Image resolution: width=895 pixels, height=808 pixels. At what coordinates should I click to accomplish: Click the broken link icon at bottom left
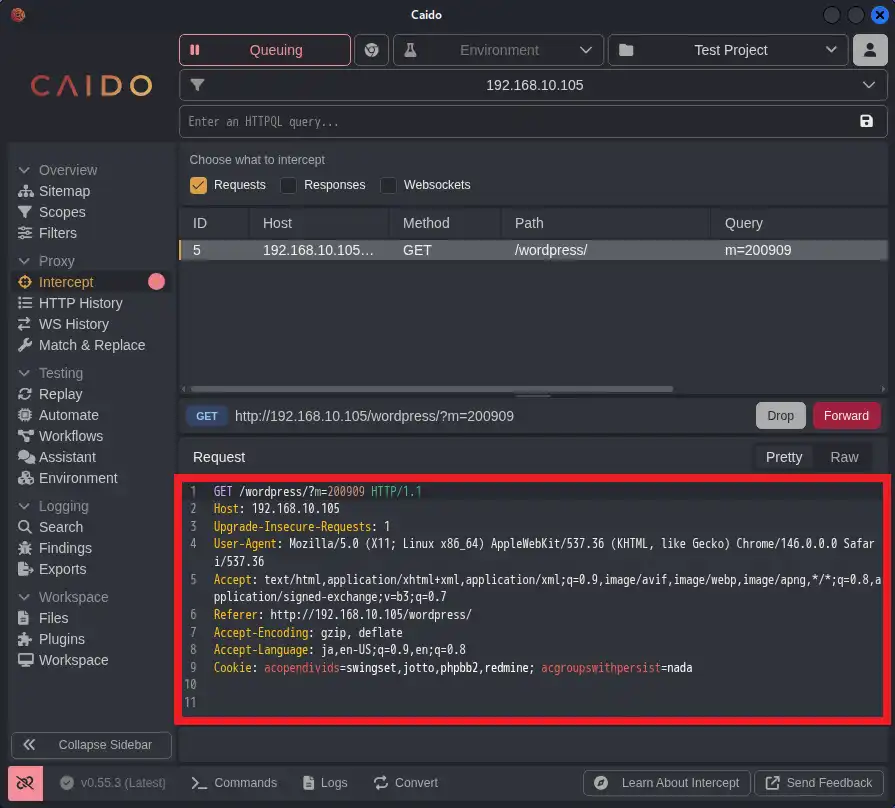point(25,783)
